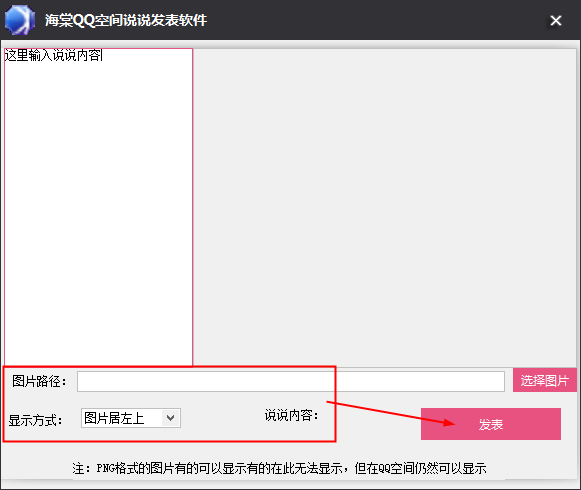Click into the 说说内容 text area
Screen dimensions: 581x490
tap(98, 207)
